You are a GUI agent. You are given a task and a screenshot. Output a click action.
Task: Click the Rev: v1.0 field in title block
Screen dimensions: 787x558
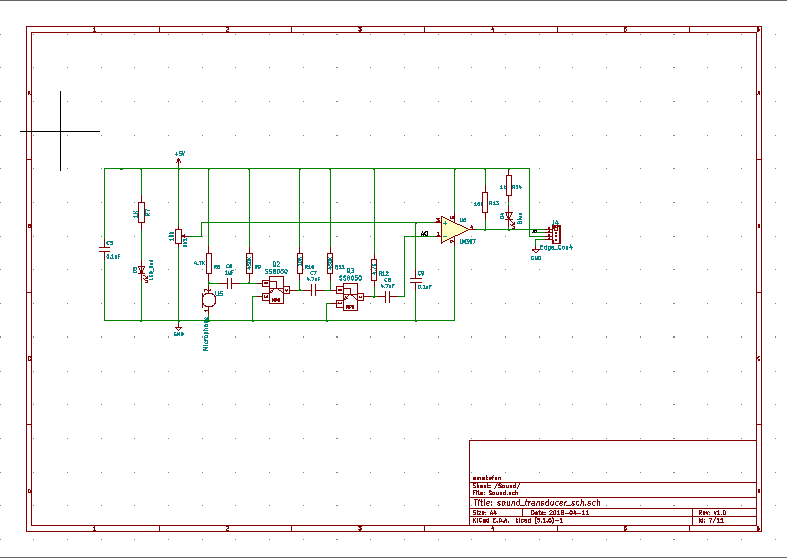pyautogui.click(x=712, y=512)
